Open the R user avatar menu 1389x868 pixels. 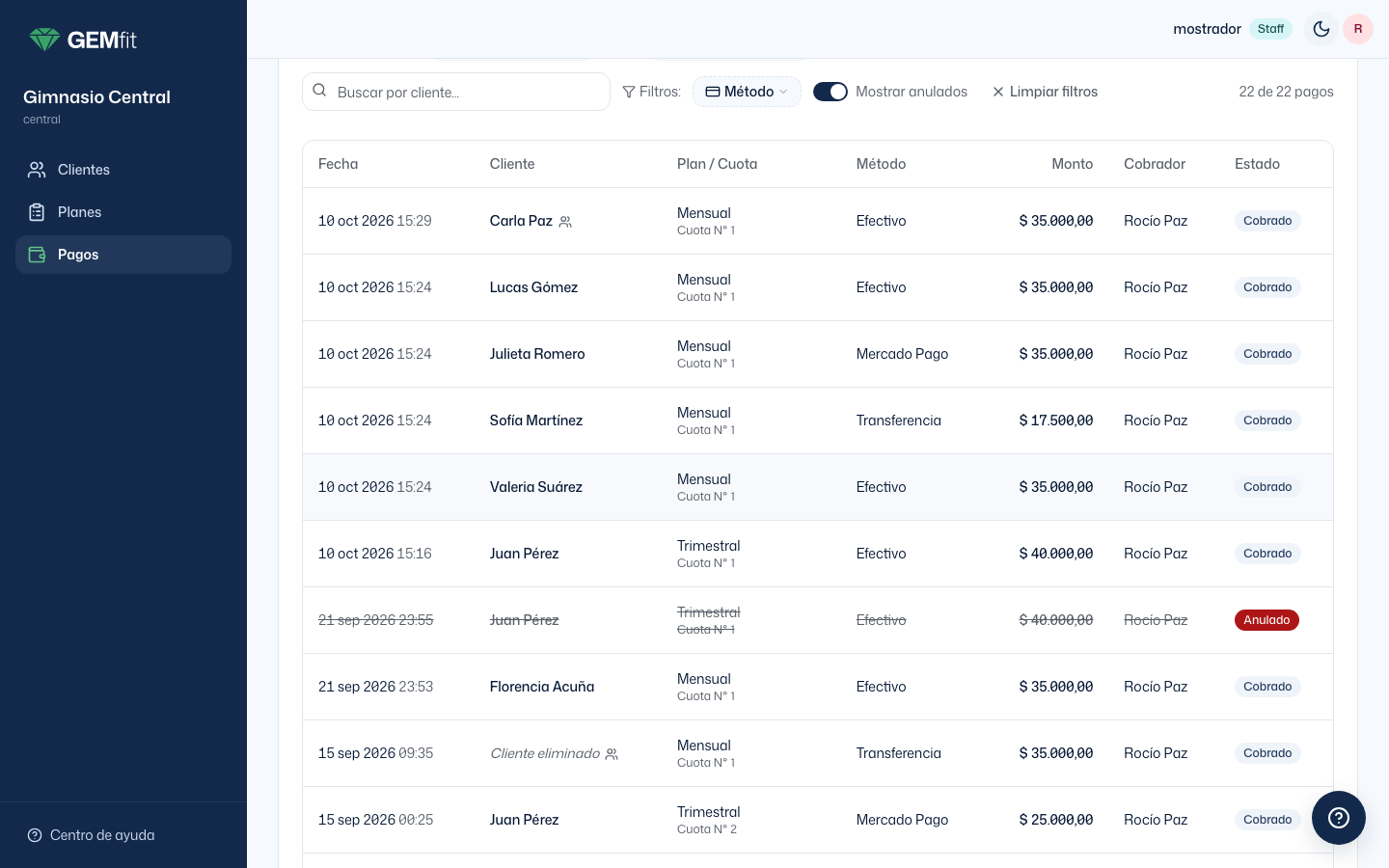coord(1358,29)
